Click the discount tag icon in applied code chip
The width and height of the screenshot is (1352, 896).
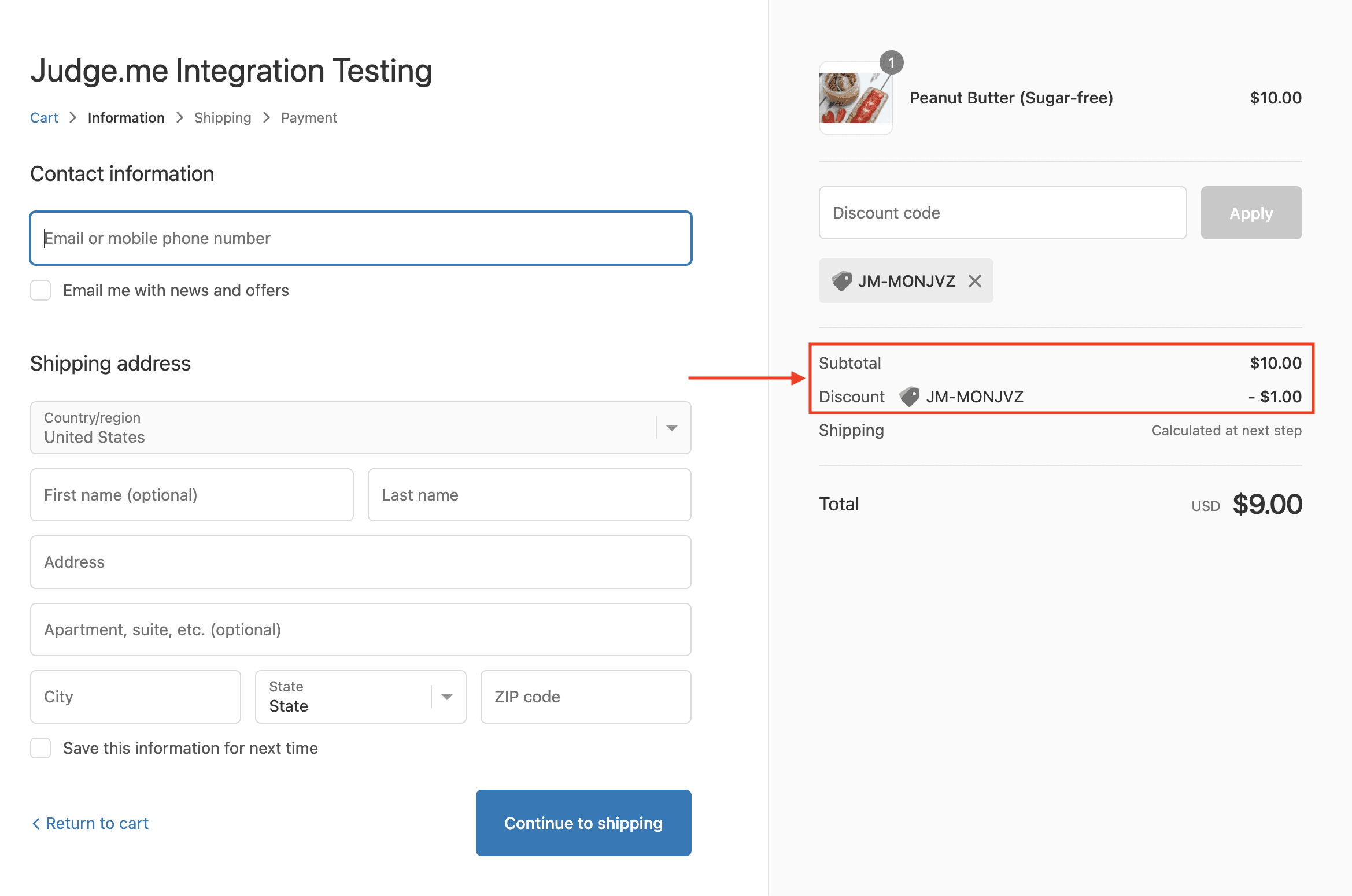click(841, 281)
